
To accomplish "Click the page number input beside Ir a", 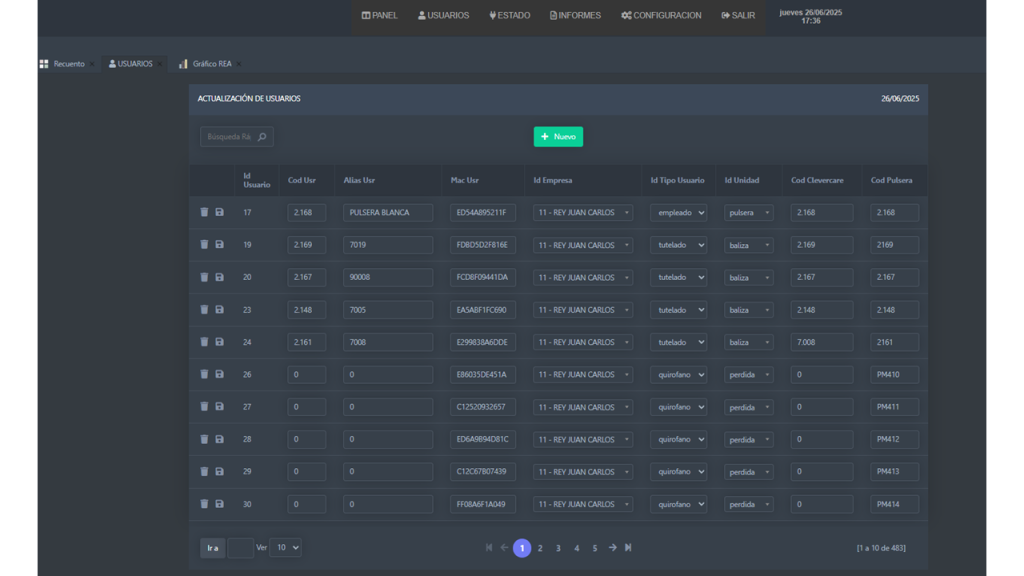I will coord(240,548).
